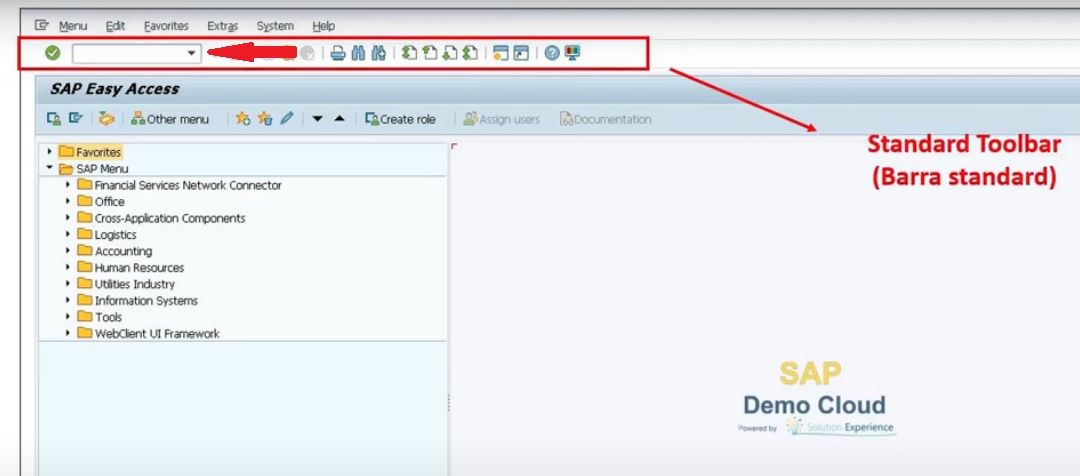
Task: Select the Tools folder label
Action: pos(108,317)
